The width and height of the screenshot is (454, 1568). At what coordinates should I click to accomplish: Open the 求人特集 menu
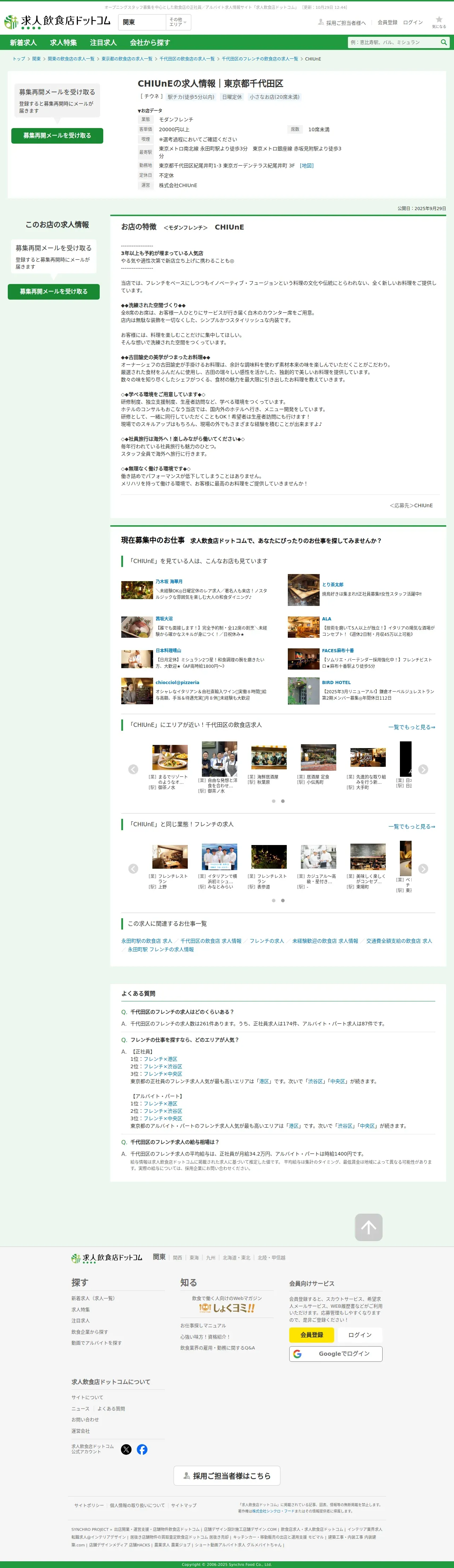tap(63, 42)
